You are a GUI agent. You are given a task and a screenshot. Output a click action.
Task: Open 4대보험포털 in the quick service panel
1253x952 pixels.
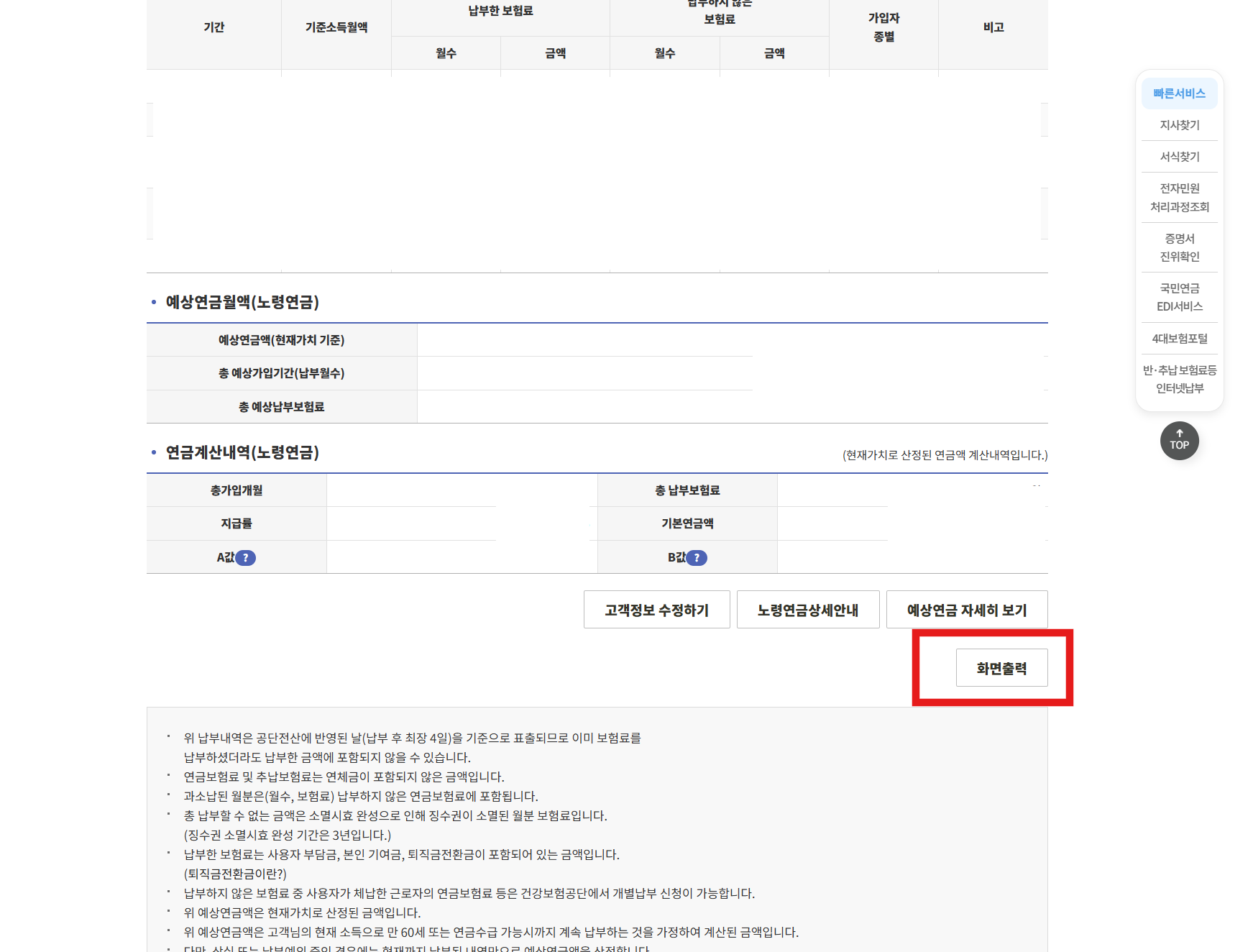pos(1179,338)
